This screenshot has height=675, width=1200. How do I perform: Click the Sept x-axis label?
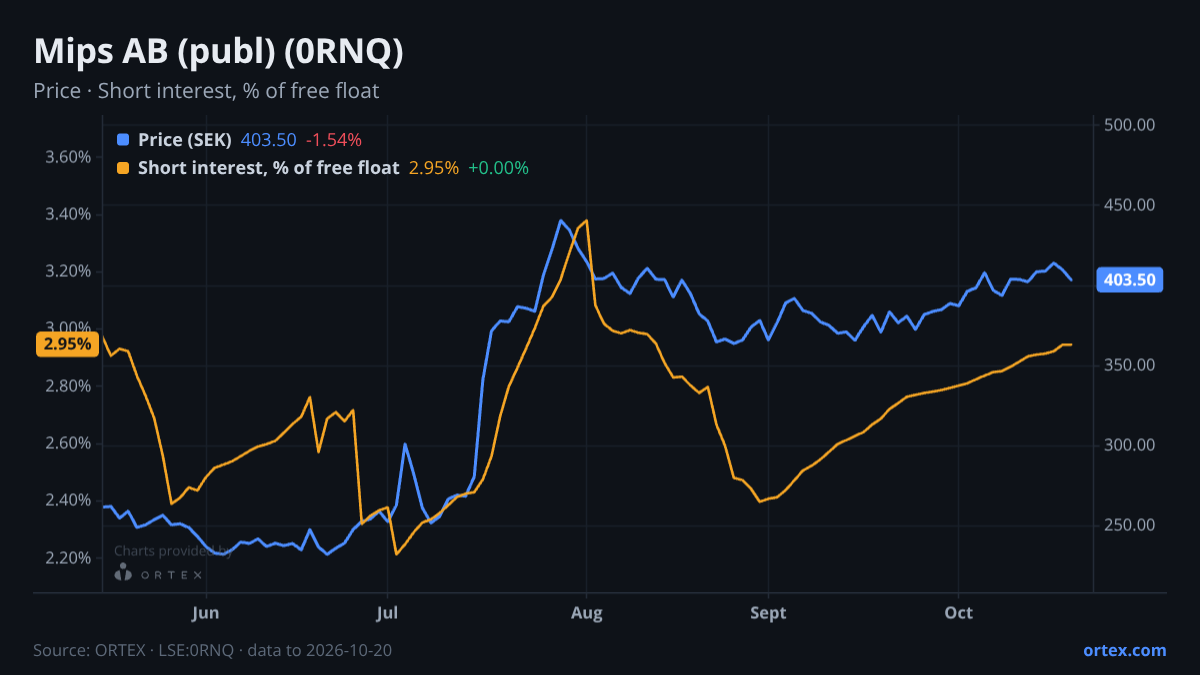coord(768,613)
